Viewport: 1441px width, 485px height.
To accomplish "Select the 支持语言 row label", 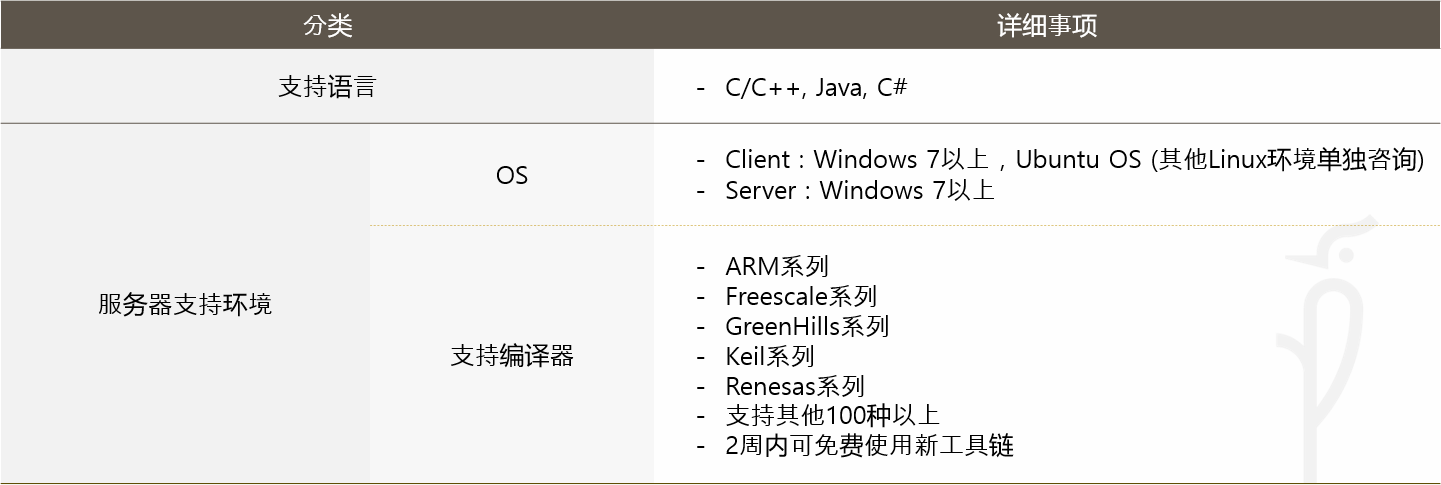I will click(x=327, y=87).
